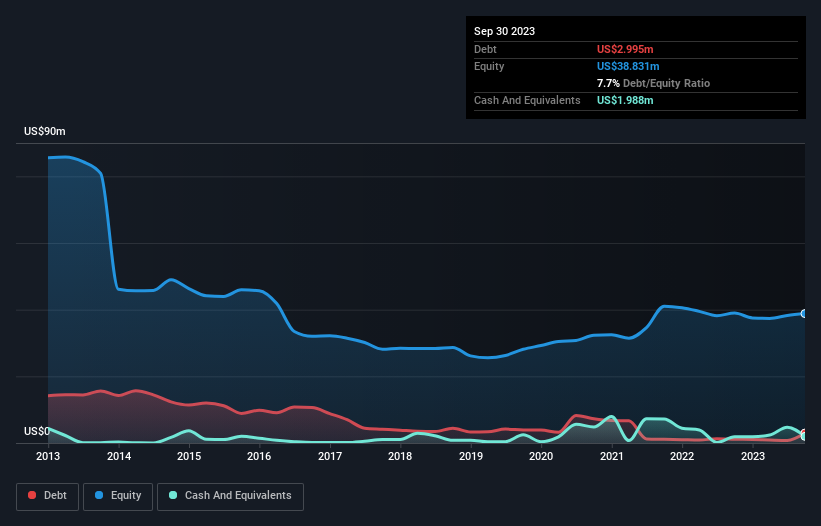Click the US$1.988m cash value
The image size is (821, 526).
[x=625, y=100]
